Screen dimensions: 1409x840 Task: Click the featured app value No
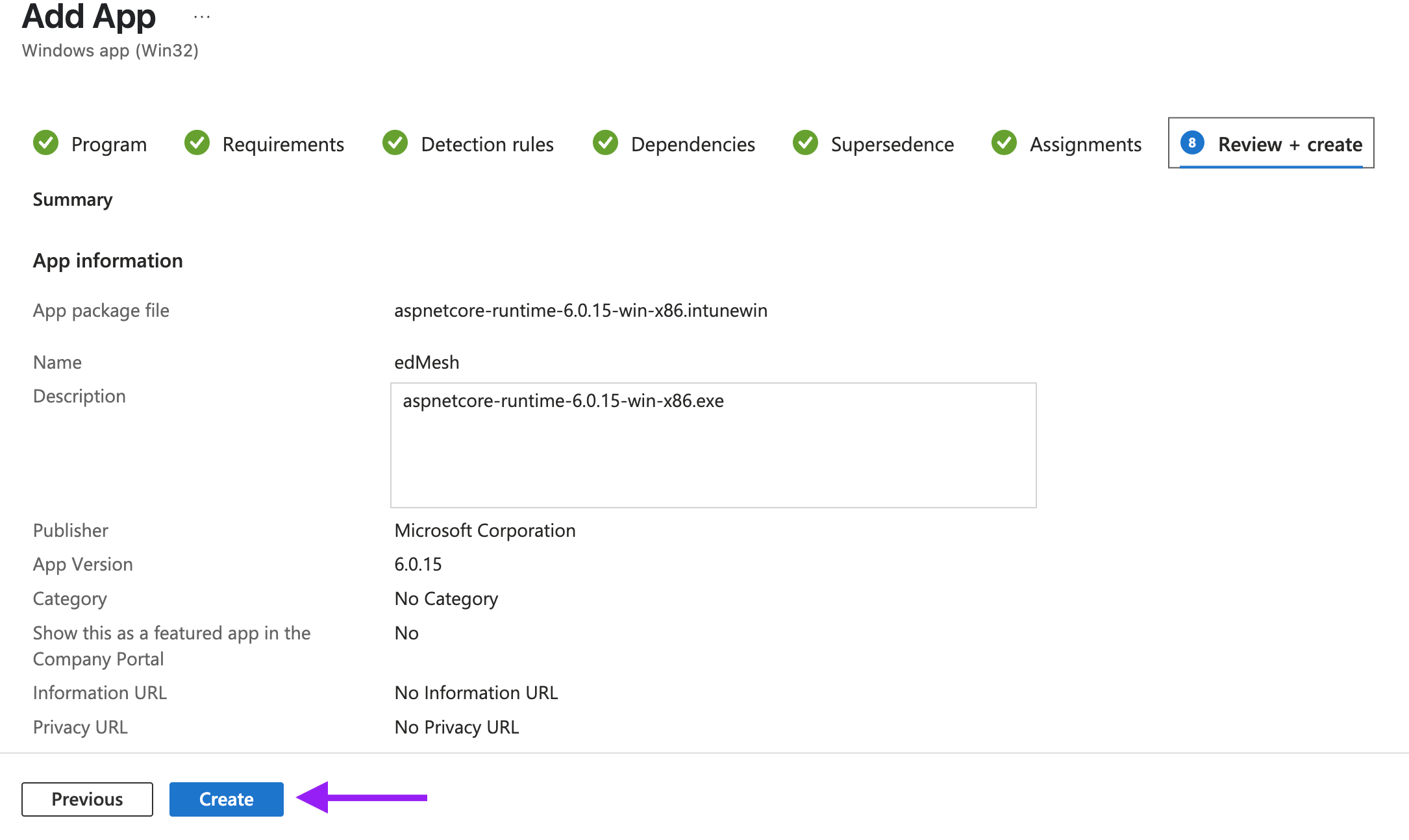click(406, 633)
